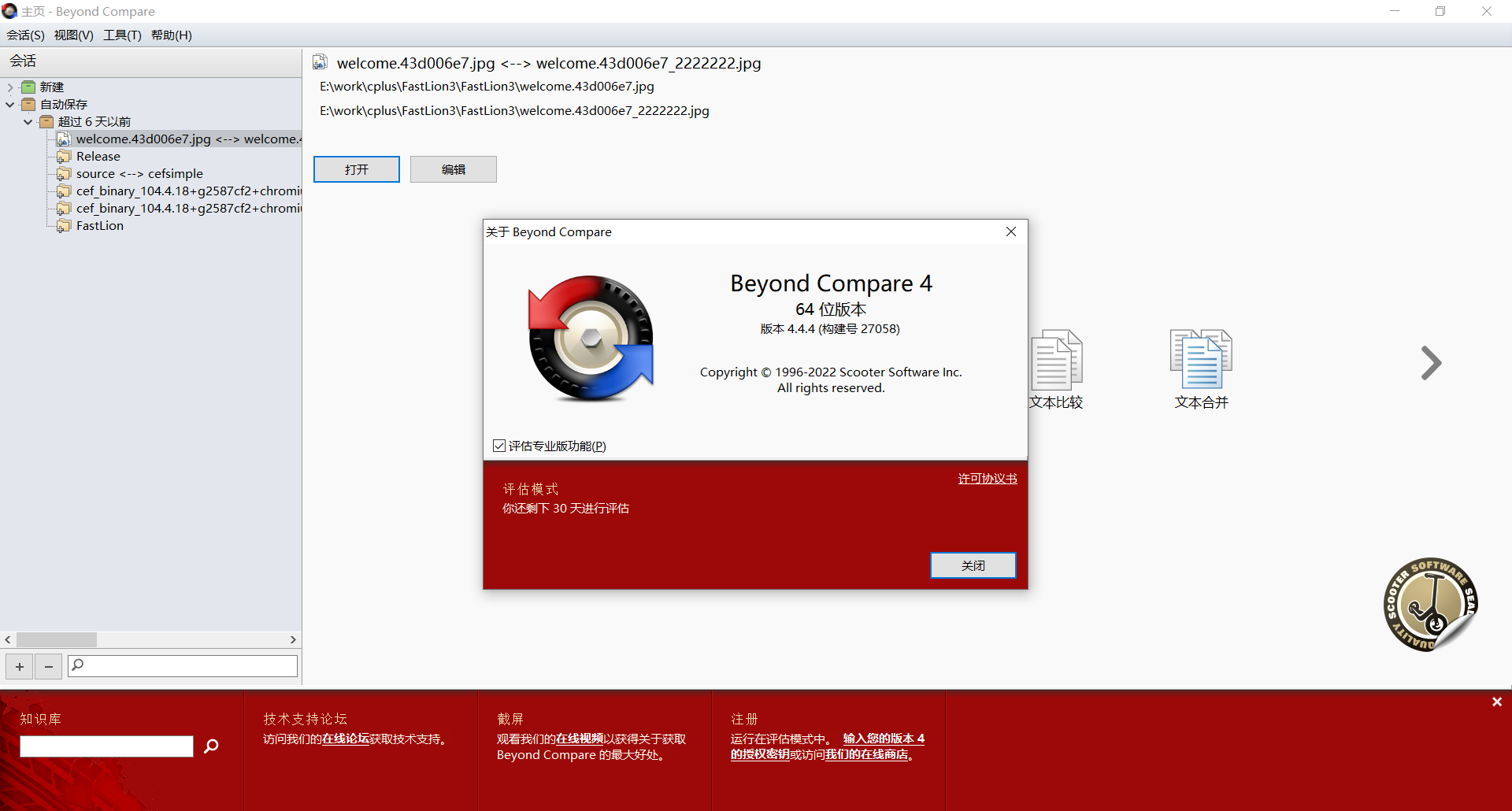Open the Text Merge (文本合并) session icon
Viewport: 1512px width, 811px height.
(1201, 360)
